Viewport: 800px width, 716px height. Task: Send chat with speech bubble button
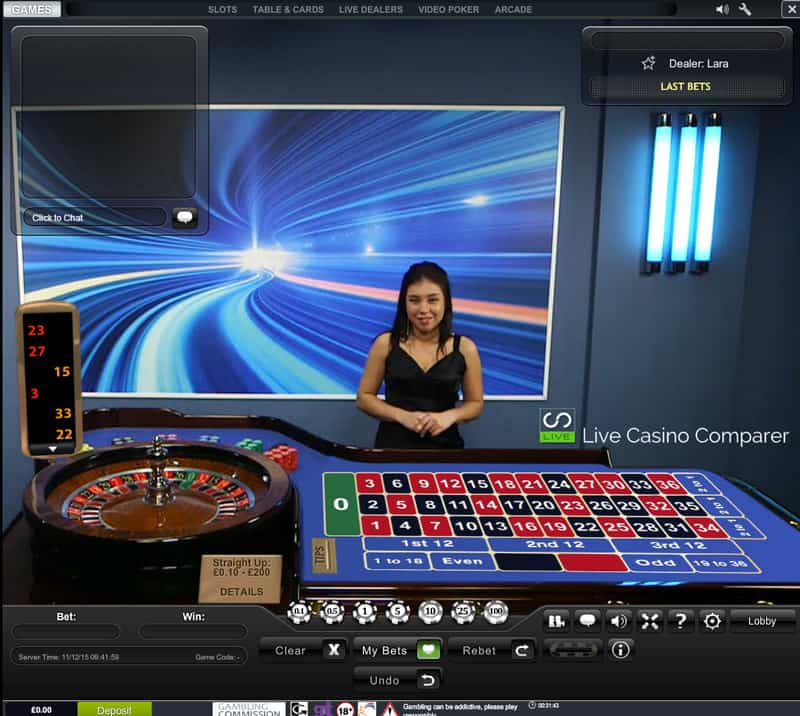pyautogui.click(x=185, y=217)
